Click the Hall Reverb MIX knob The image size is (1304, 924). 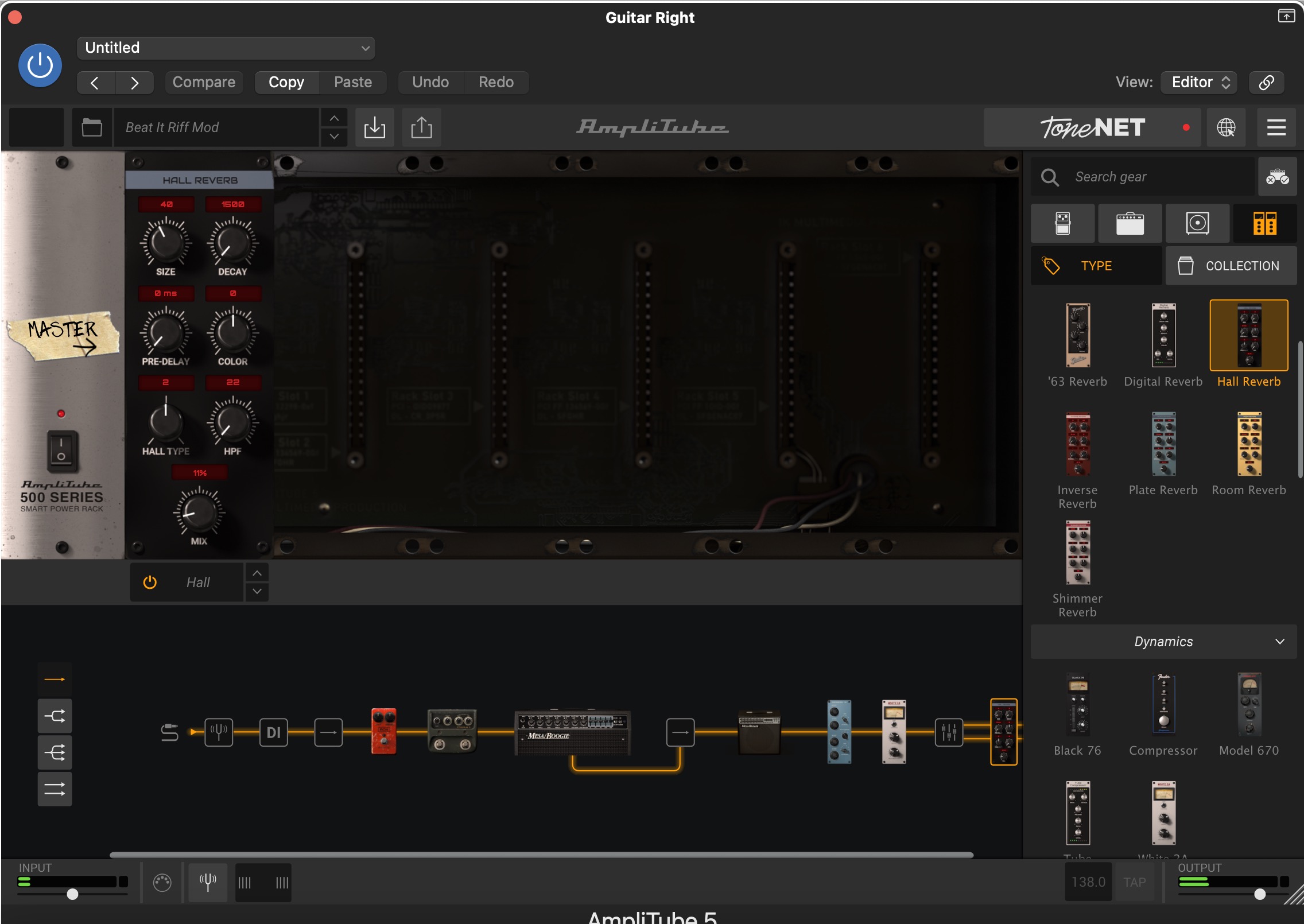[199, 513]
